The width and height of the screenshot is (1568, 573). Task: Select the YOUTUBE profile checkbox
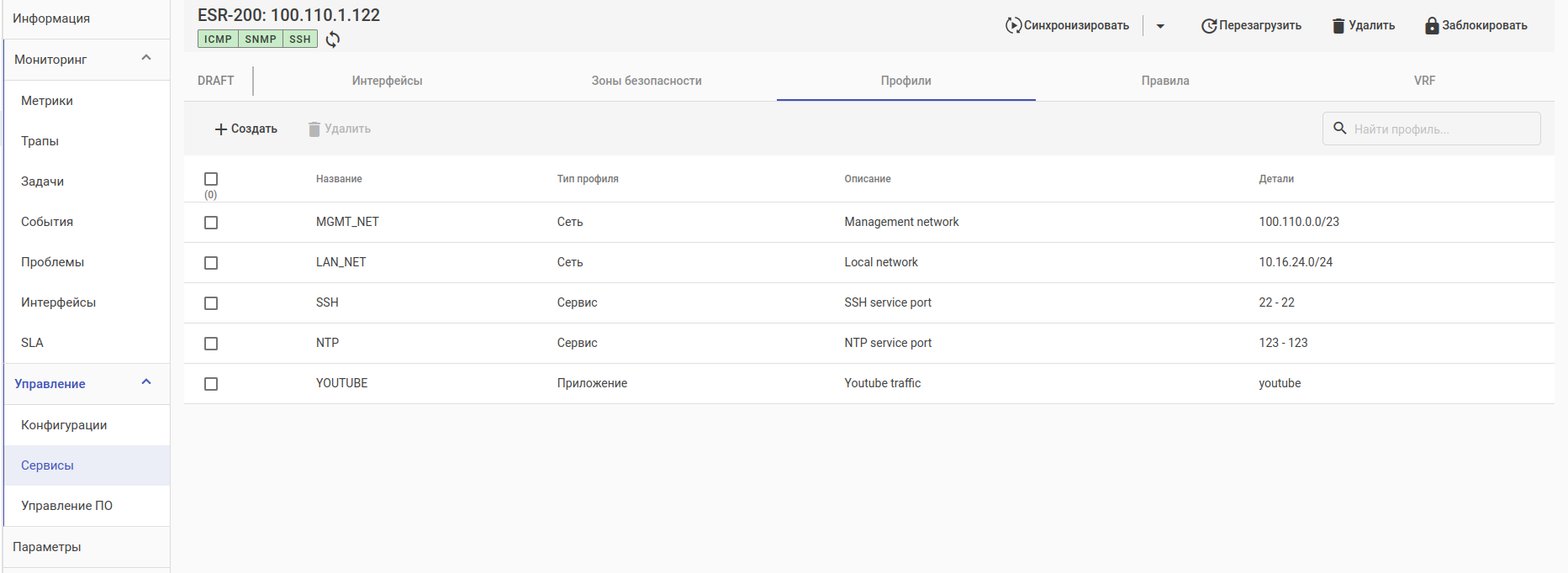tap(211, 384)
